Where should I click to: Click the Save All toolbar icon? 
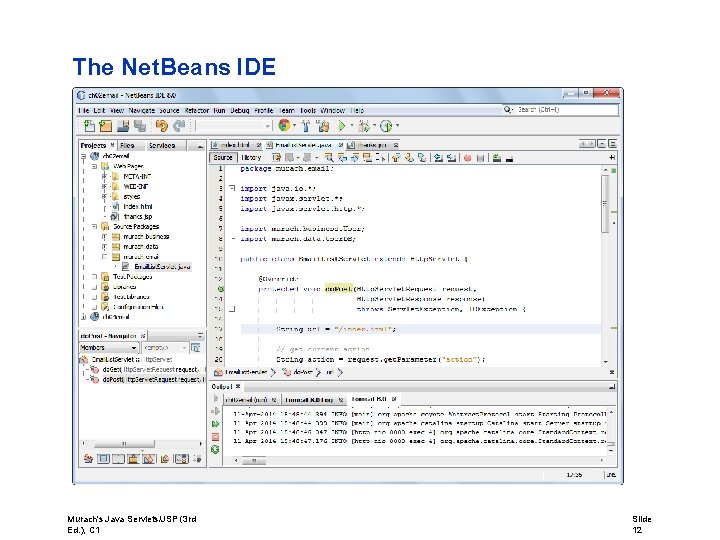pos(140,125)
